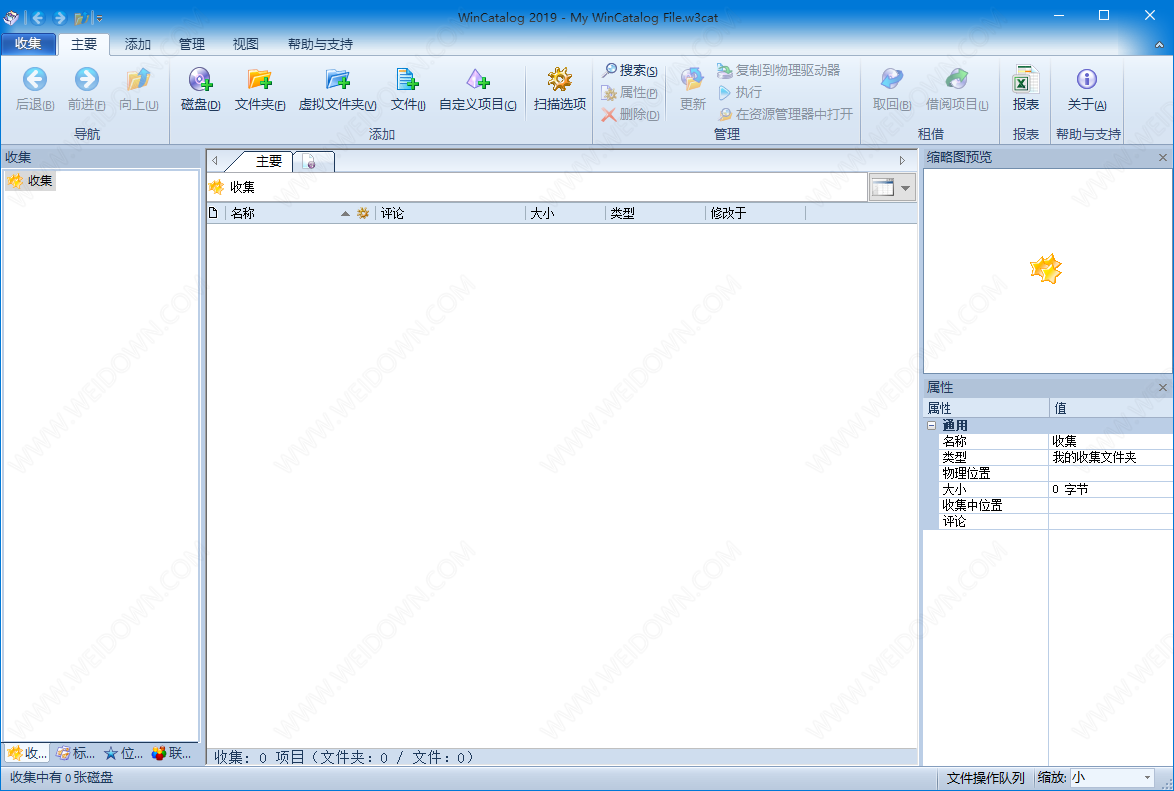This screenshot has width=1174, height=791.
Task: Click 搜索 search in the manage group
Action: (629, 71)
